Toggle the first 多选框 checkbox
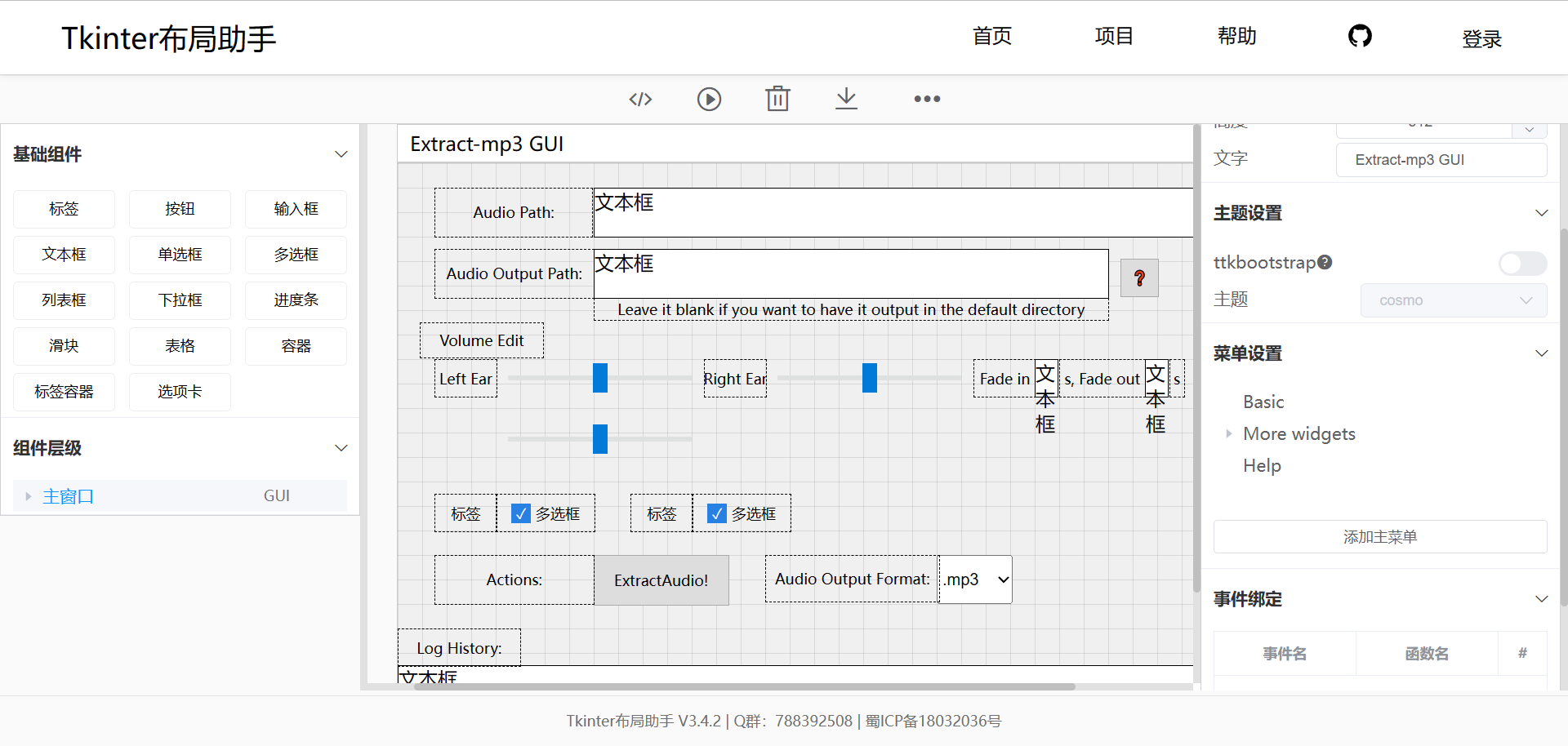This screenshot has width=1568, height=746. click(521, 513)
